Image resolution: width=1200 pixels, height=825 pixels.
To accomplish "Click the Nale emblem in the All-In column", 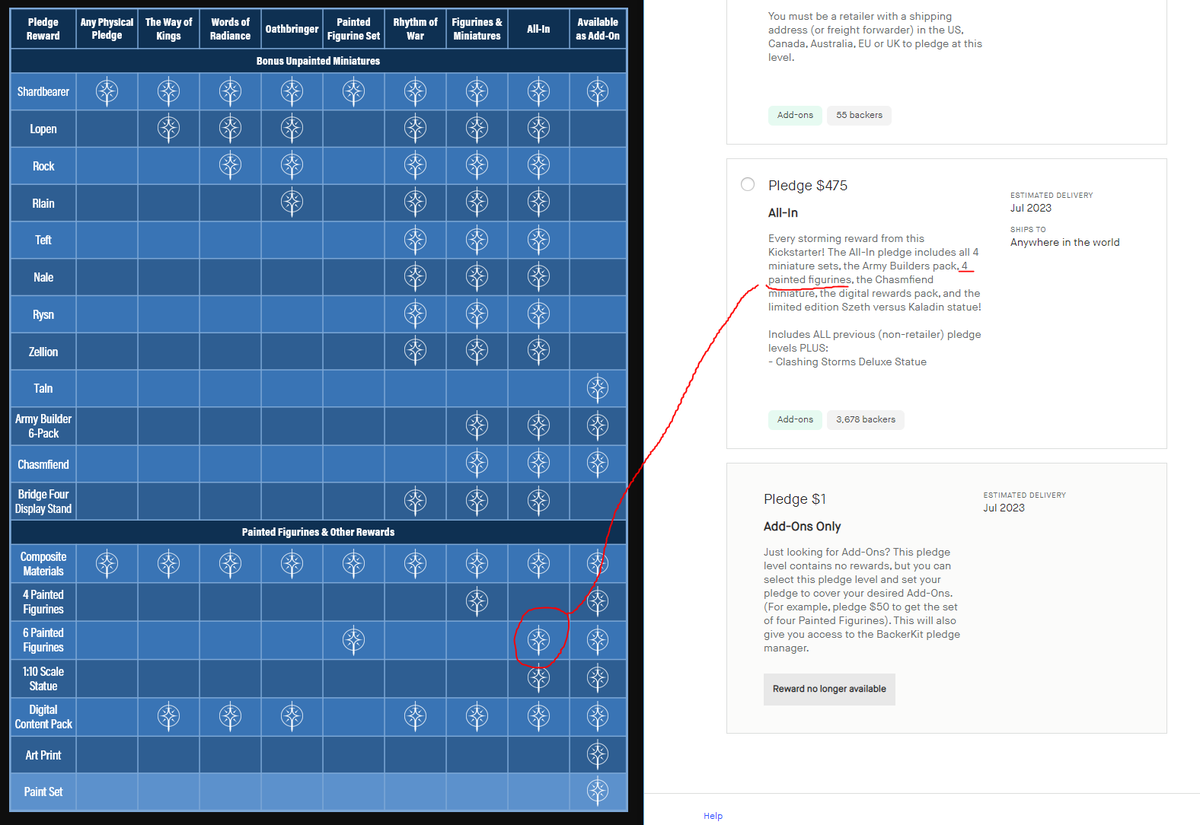I will tap(538, 276).
